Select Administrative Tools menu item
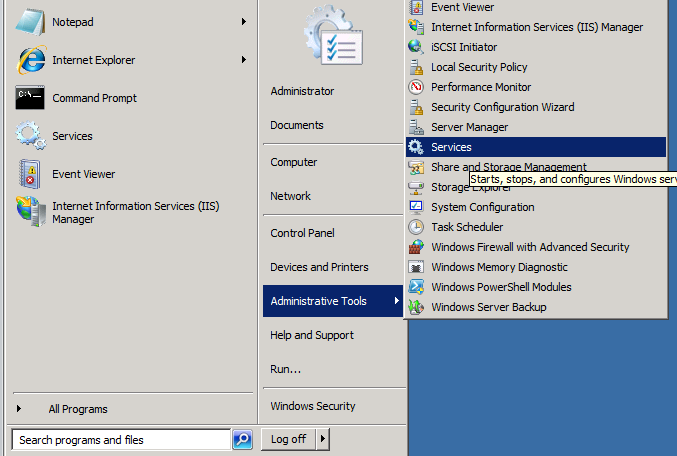Image resolution: width=677 pixels, height=456 pixels. [x=333, y=301]
